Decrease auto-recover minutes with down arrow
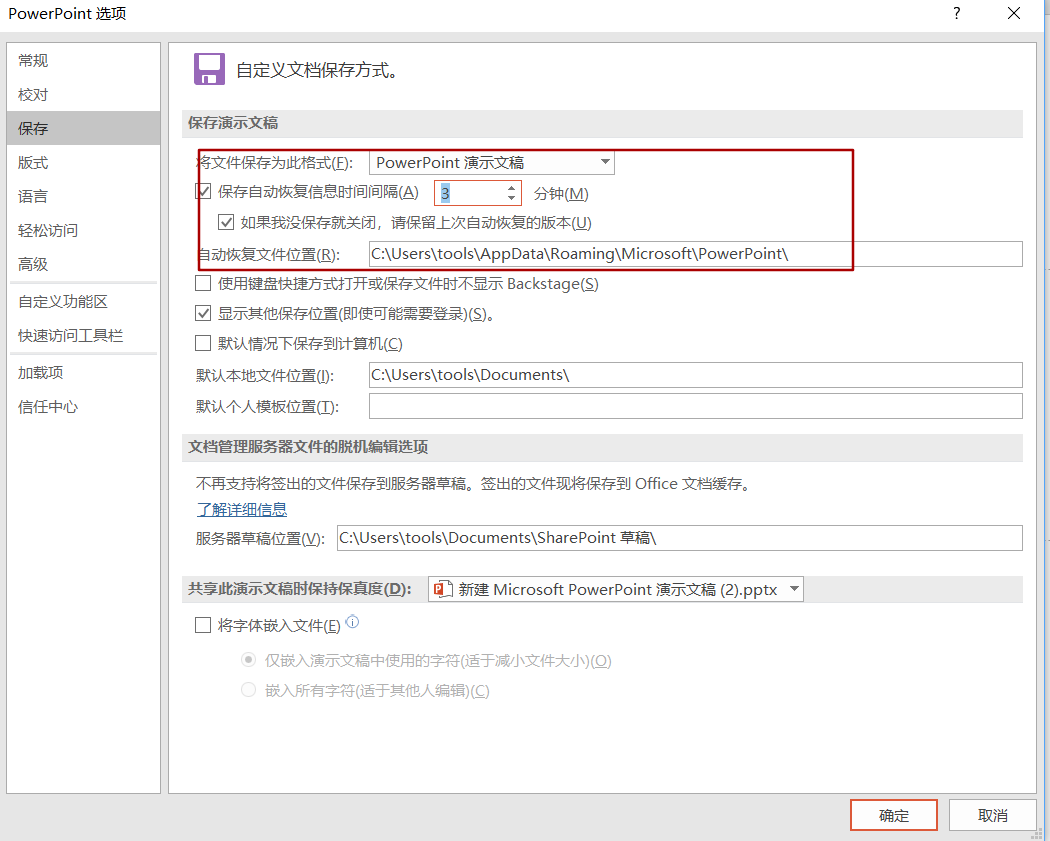The image size is (1050, 841). (512, 199)
